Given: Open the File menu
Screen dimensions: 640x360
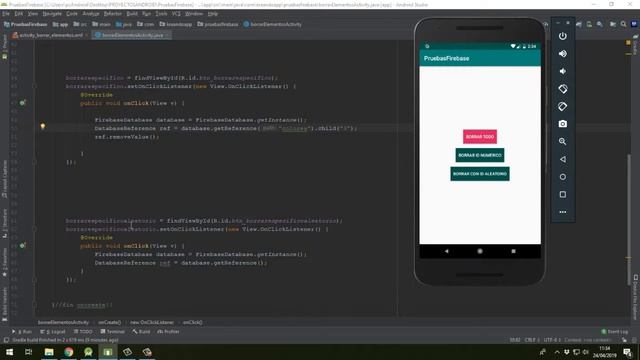Looking at the screenshot, I should (6, 13).
